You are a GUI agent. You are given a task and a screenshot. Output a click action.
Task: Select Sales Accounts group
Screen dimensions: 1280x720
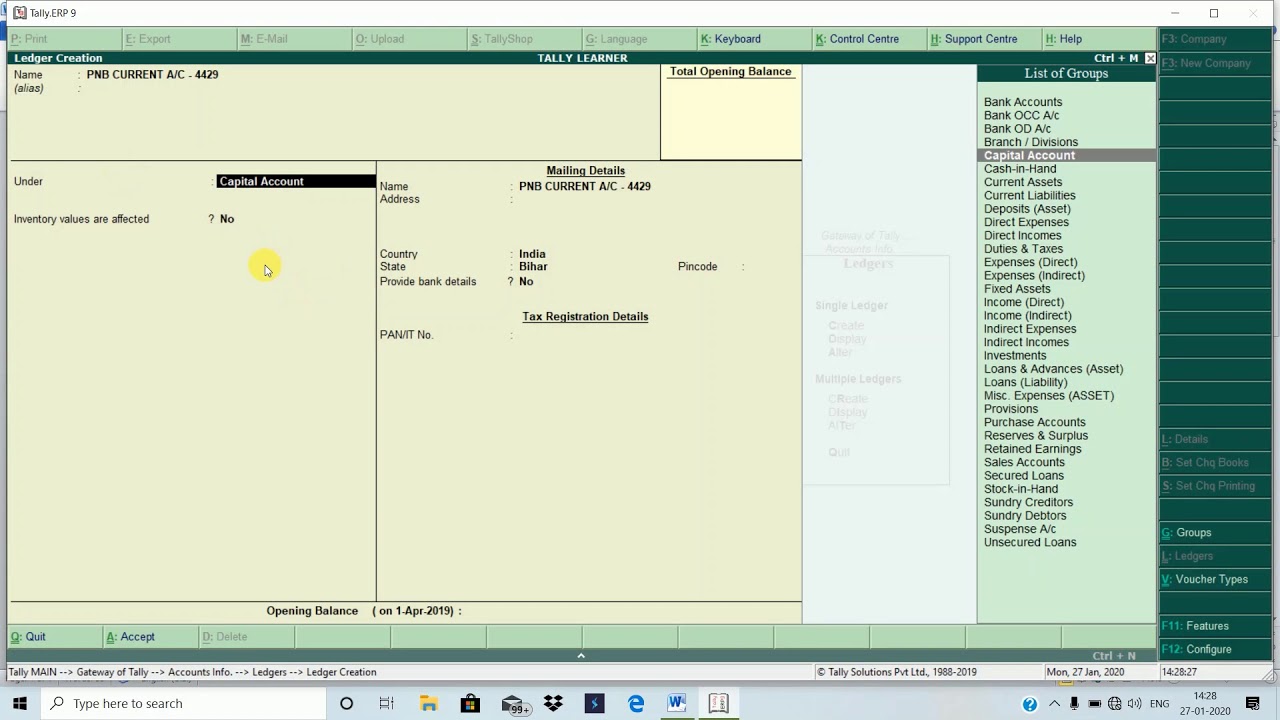(x=1024, y=462)
